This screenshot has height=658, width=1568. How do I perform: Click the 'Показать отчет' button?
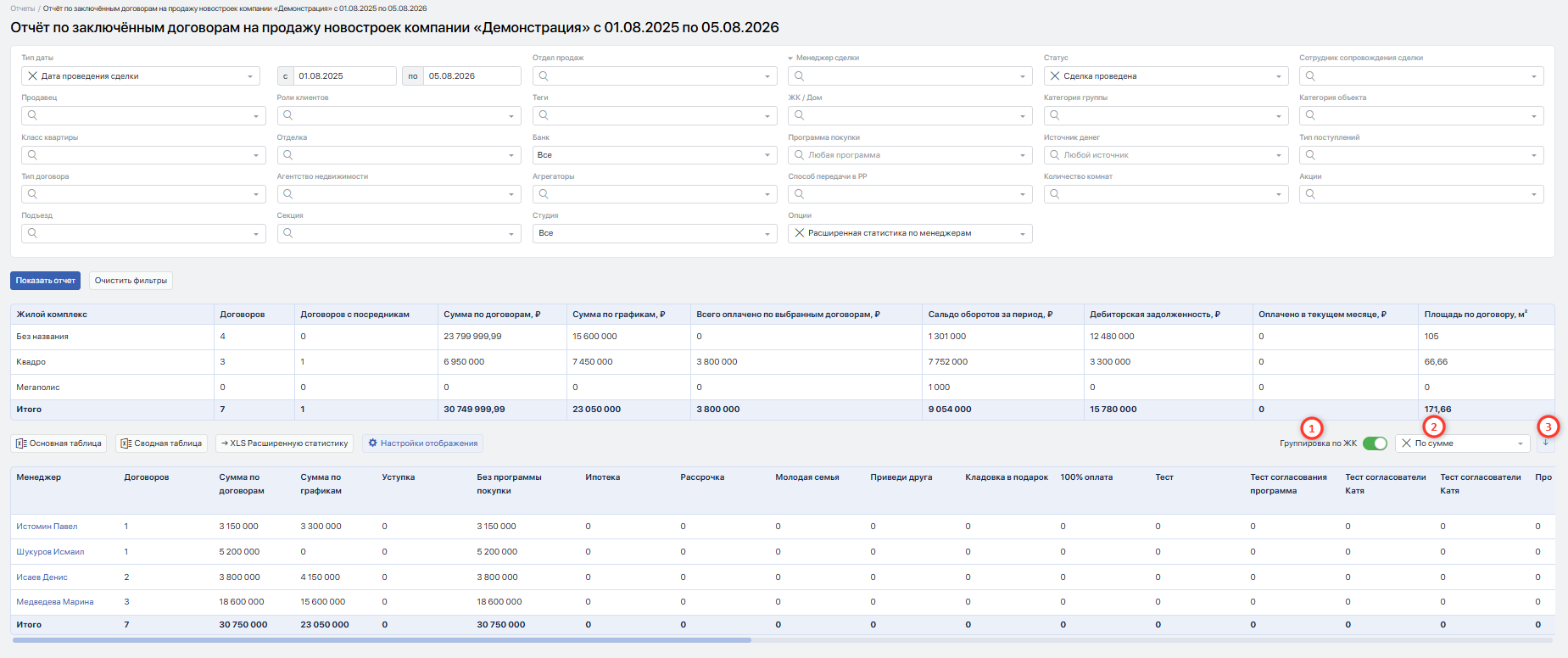coord(45,281)
